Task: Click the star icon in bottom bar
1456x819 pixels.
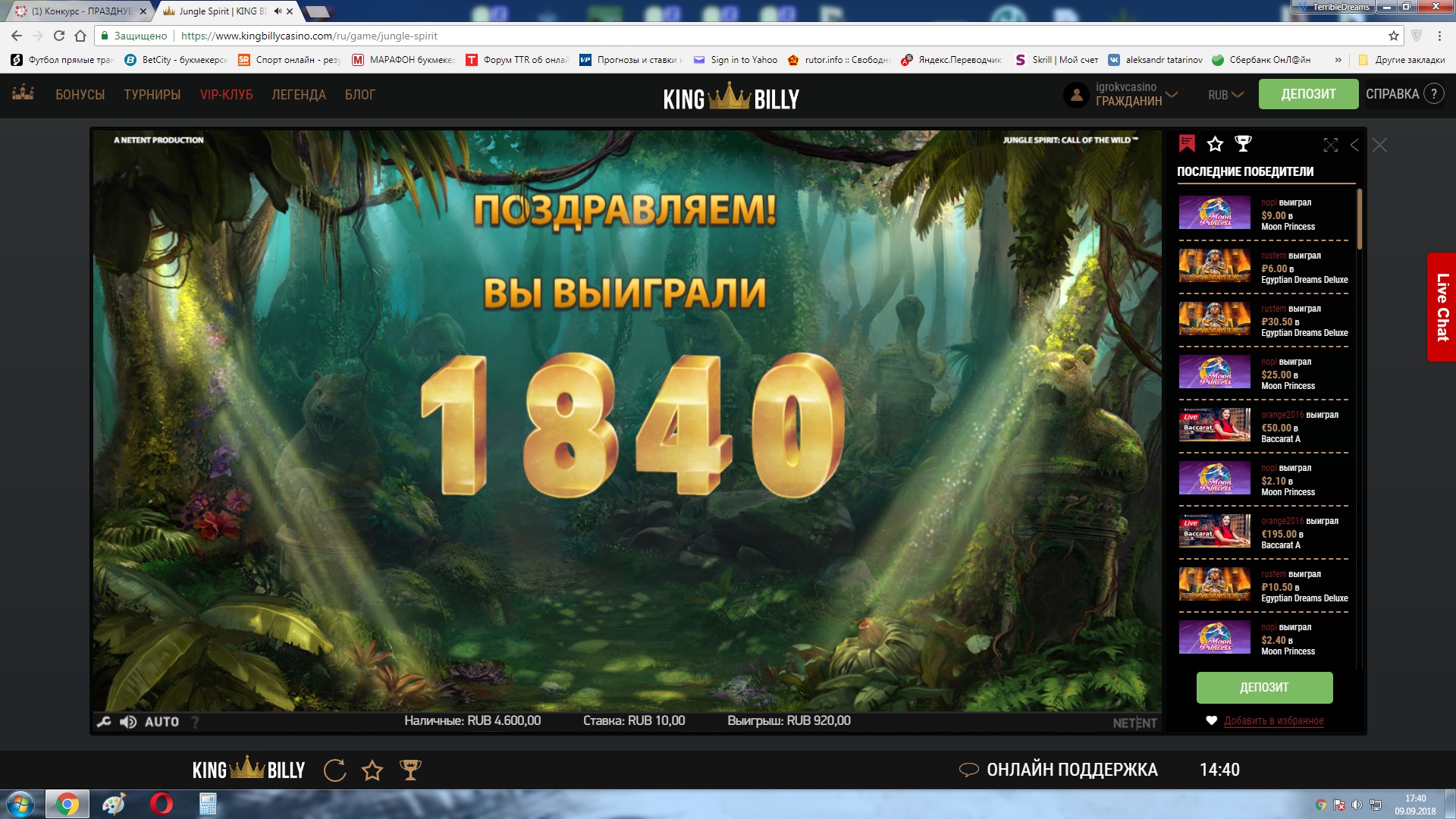Action: (372, 770)
